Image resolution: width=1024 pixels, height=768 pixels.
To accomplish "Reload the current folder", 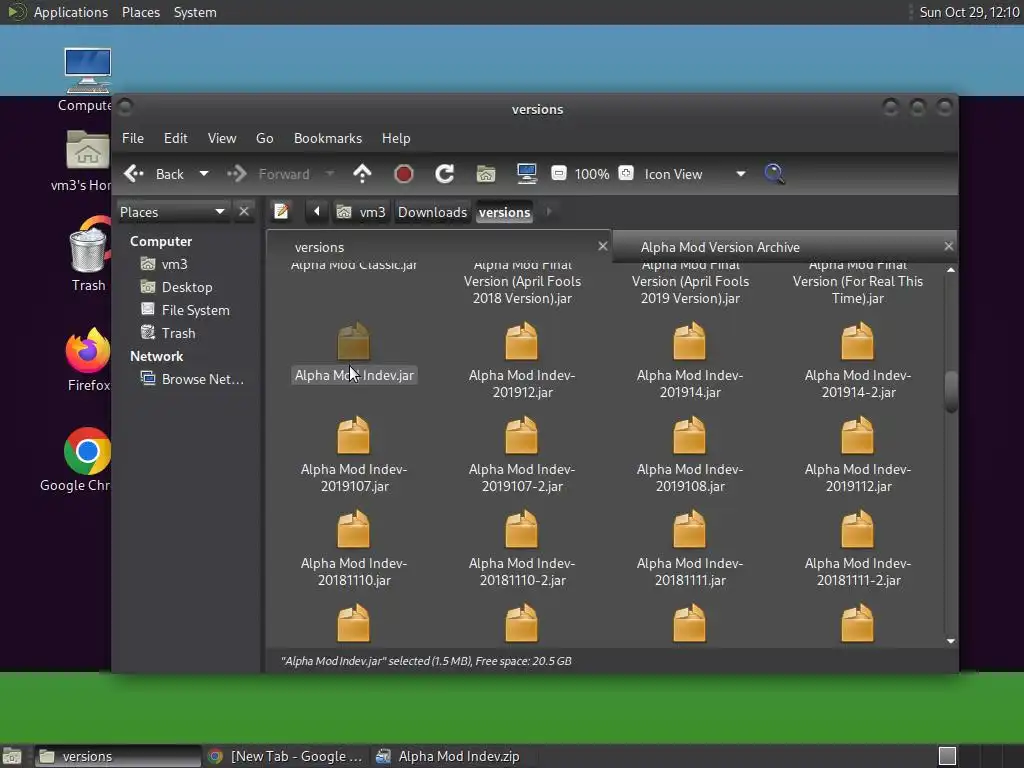I will [445, 174].
